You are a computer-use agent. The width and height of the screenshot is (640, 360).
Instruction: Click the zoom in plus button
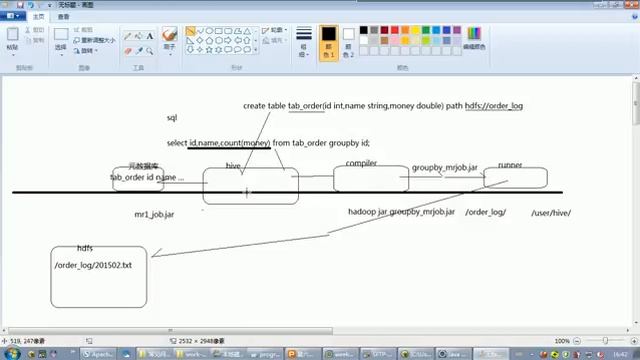634,341
